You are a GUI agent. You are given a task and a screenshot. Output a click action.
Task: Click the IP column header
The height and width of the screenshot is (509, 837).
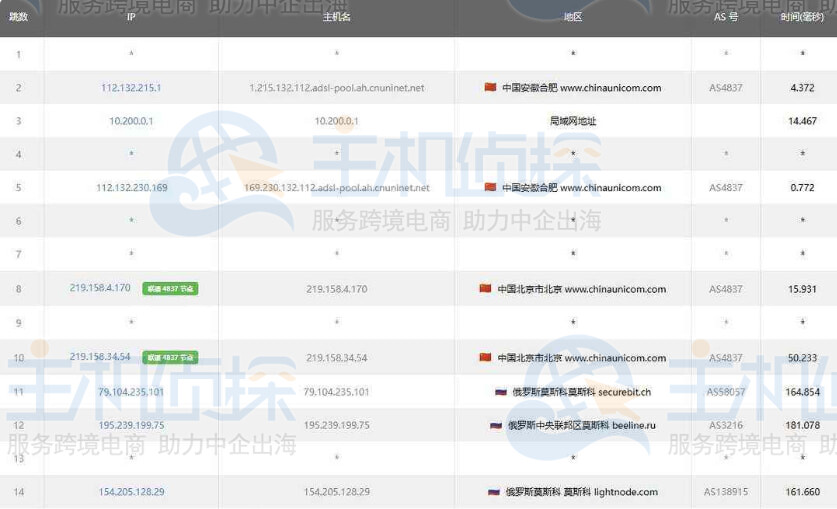pyautogui.click(x=131, y=17)
